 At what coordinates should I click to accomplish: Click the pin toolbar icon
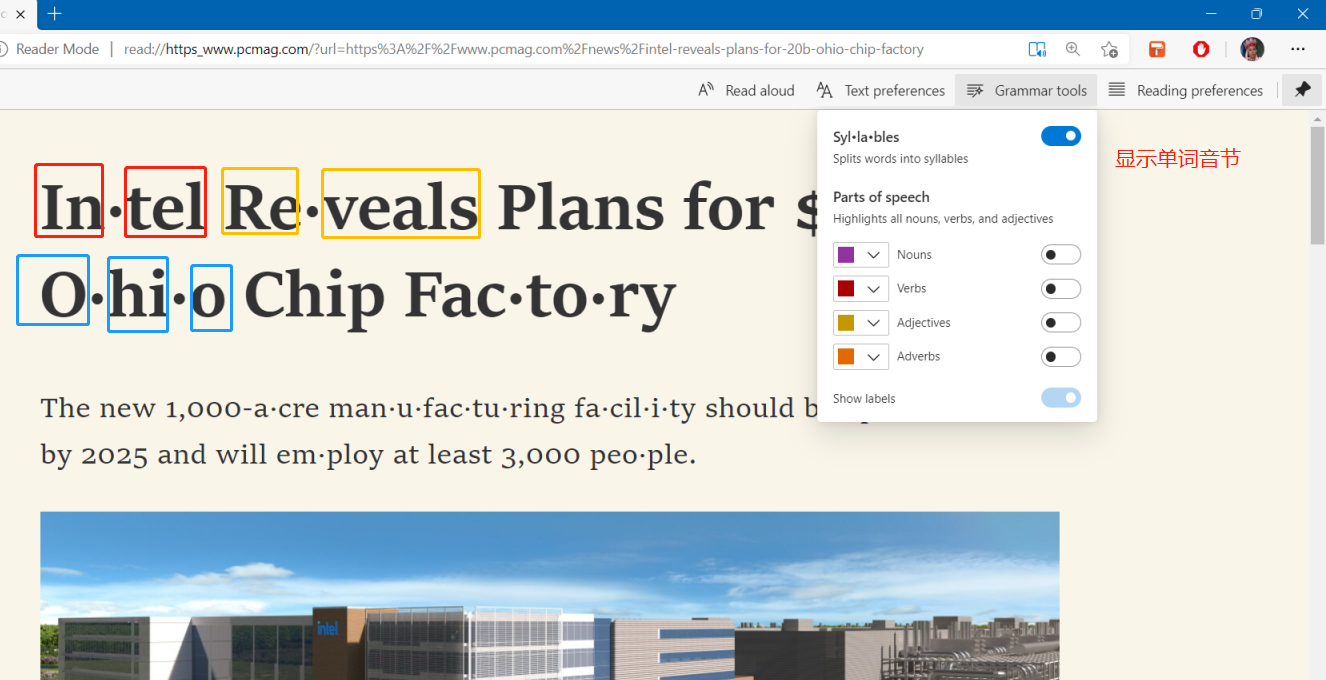(1302, 90)
